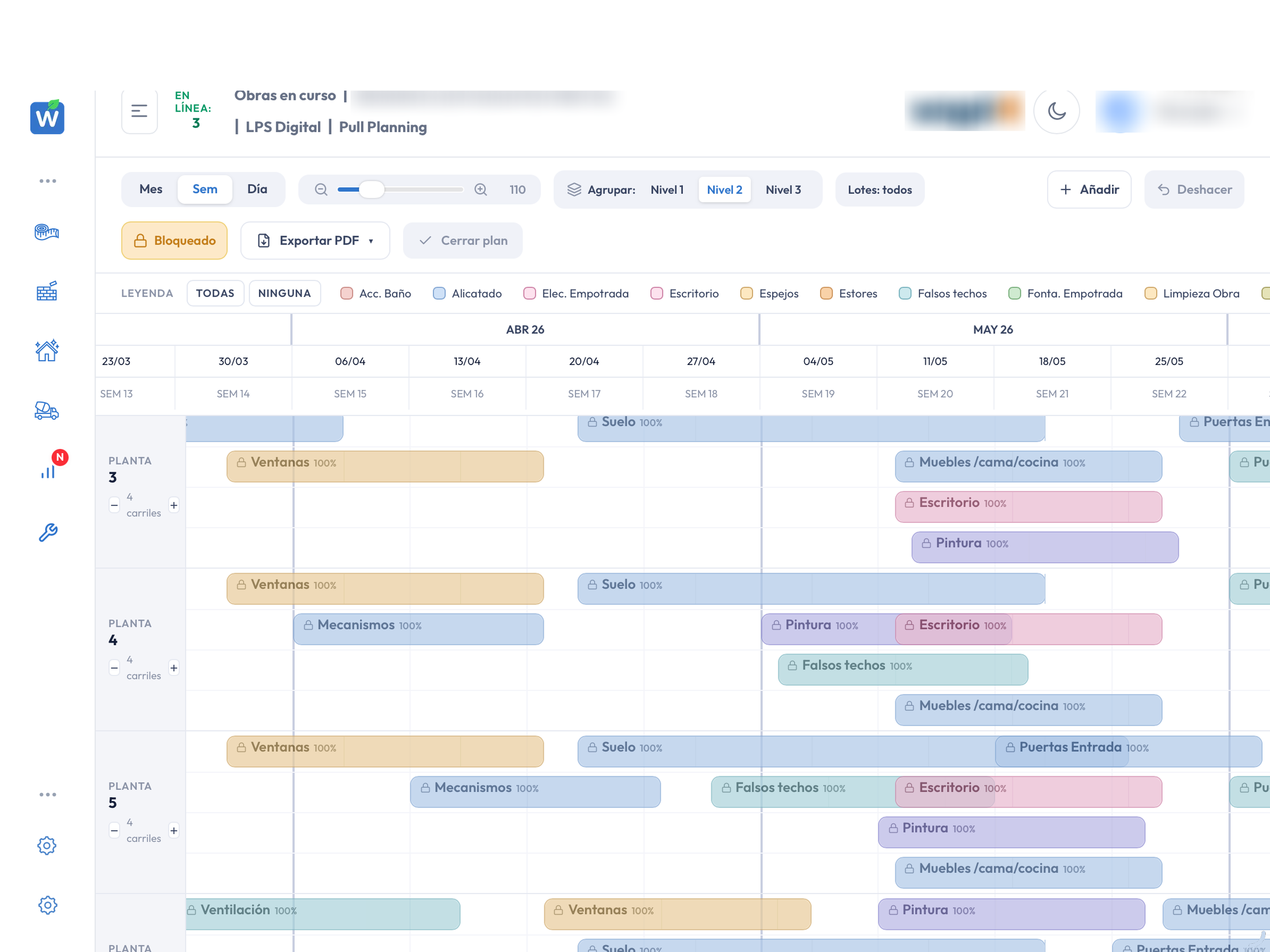
Task: Select Suelo task in Planta 4
Action: coord(811,588)
